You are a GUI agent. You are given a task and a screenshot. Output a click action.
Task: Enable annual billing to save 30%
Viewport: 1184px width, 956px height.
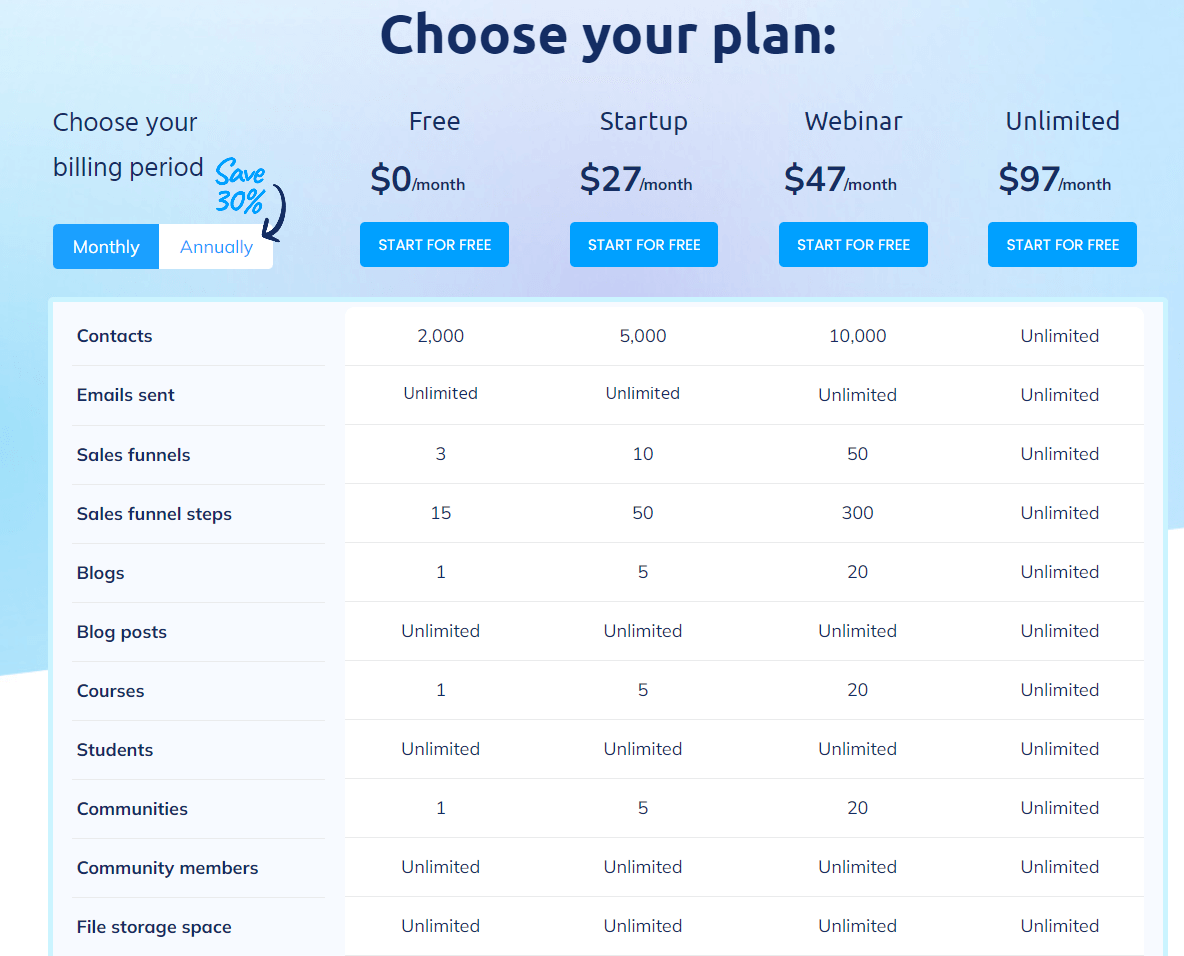coord(216,246)
